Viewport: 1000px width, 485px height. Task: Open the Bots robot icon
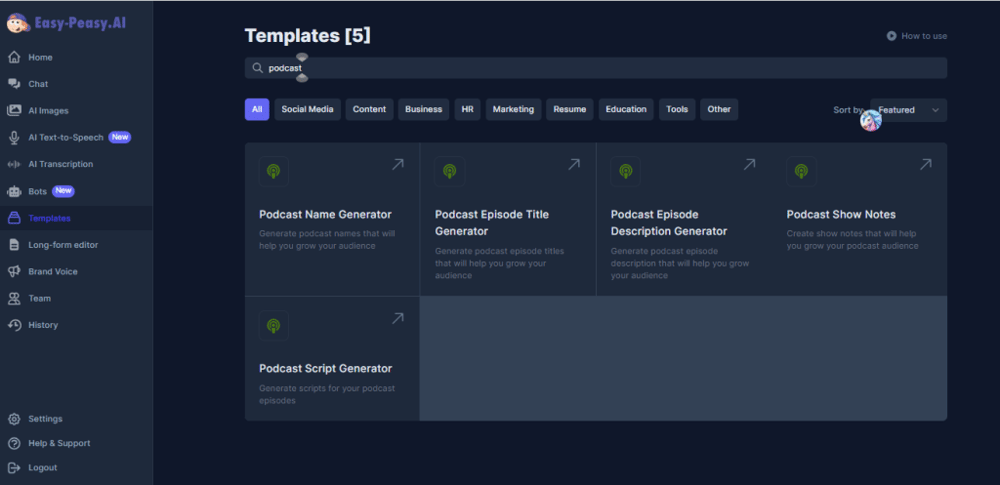[x=14, y=191]
